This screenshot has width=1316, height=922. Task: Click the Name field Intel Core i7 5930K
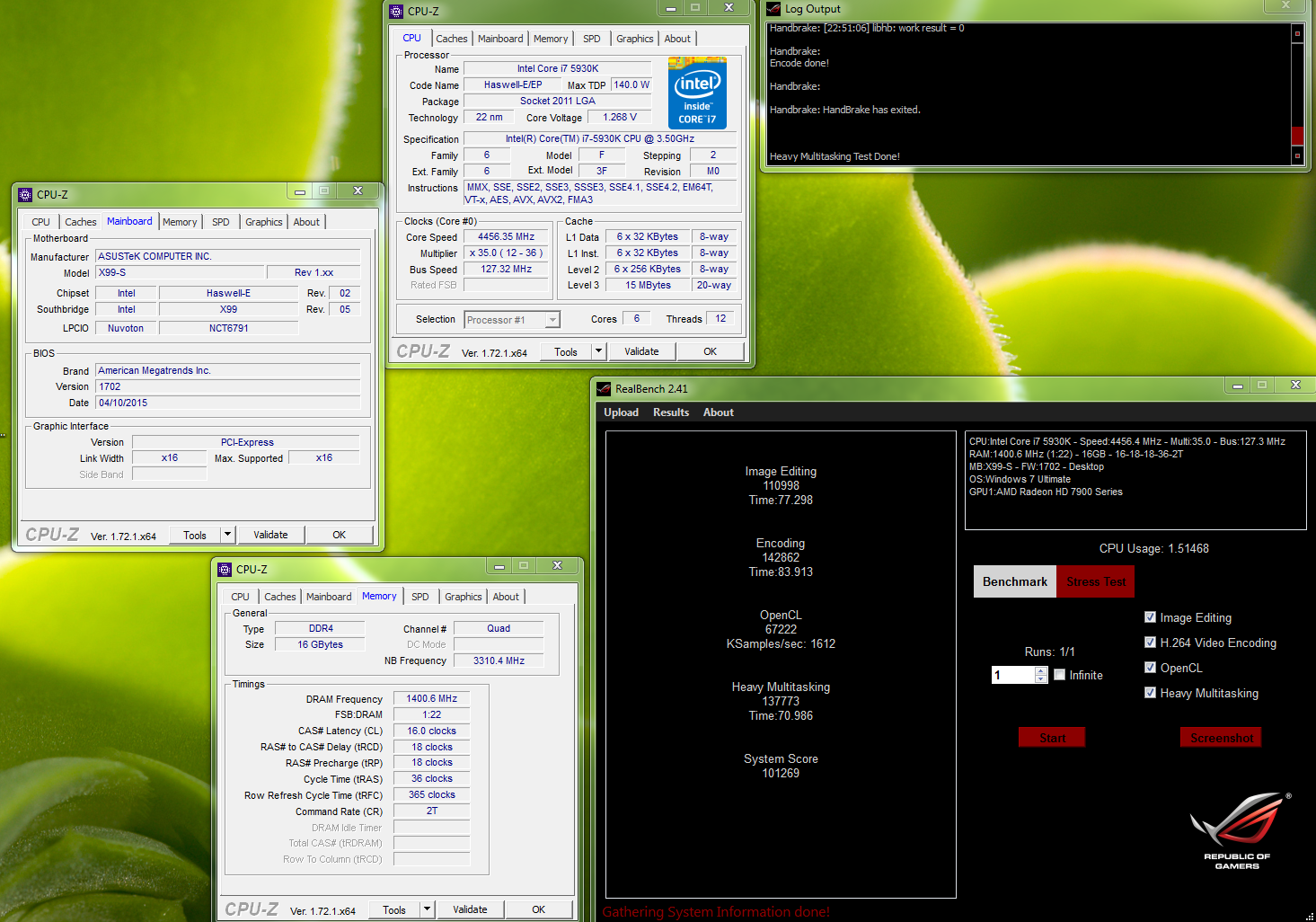coord(558,68)
